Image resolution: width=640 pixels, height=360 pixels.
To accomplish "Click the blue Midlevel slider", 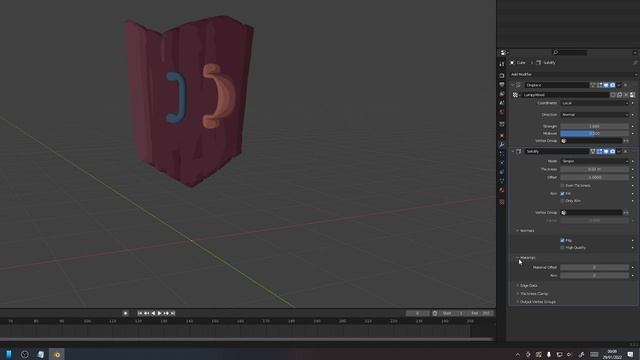I will (594, 133).
